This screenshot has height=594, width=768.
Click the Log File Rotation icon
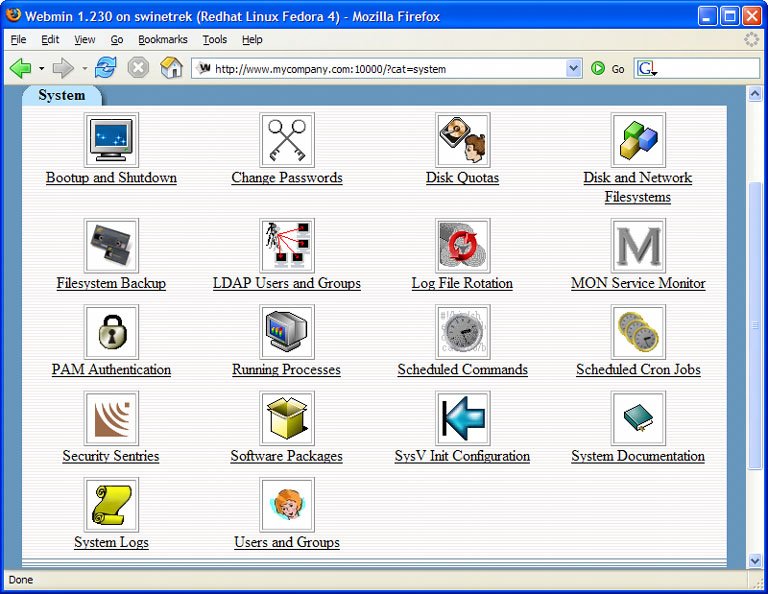(462, 246)
